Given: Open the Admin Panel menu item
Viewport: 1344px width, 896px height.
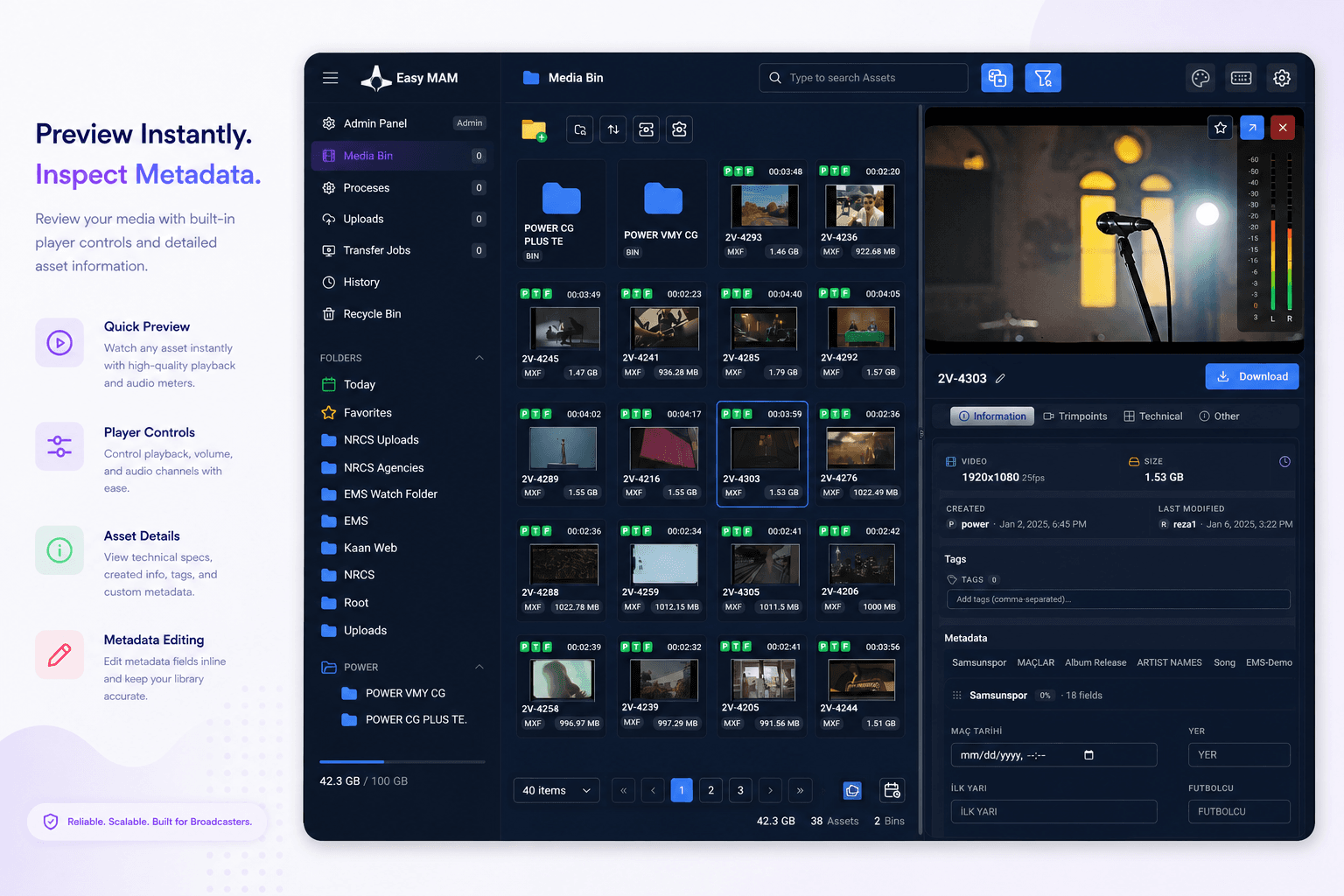Looking at the screenshot, I should (402, 123).
